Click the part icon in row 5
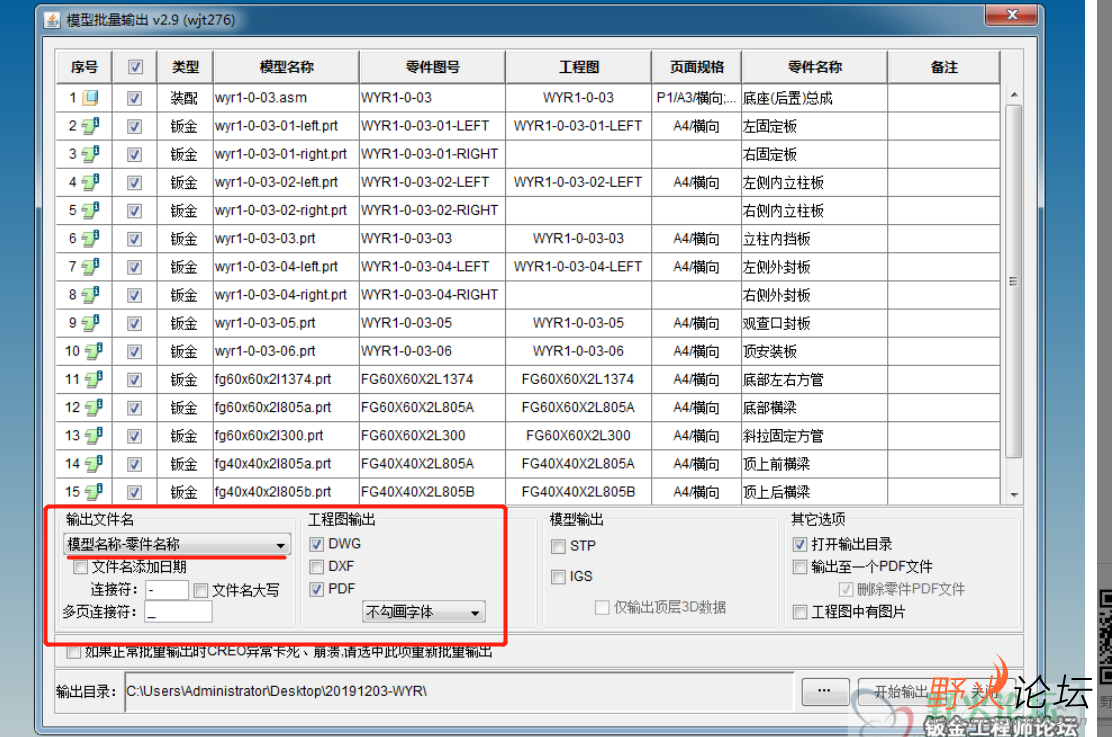Image resolution: width=1112 pixels, height=737 pixels. click(x=91, y=211)
